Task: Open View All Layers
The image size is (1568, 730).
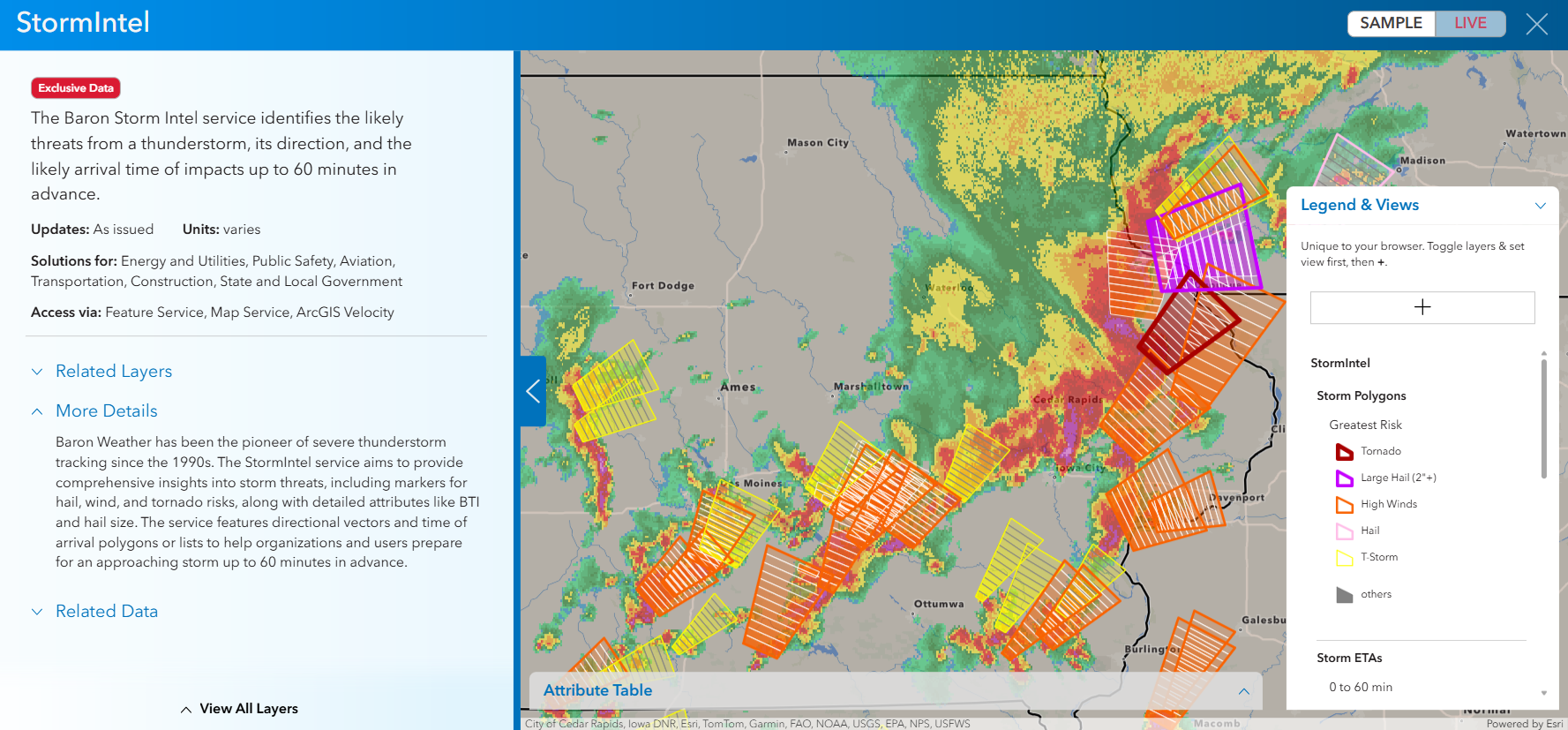Action: coord(239,709)
